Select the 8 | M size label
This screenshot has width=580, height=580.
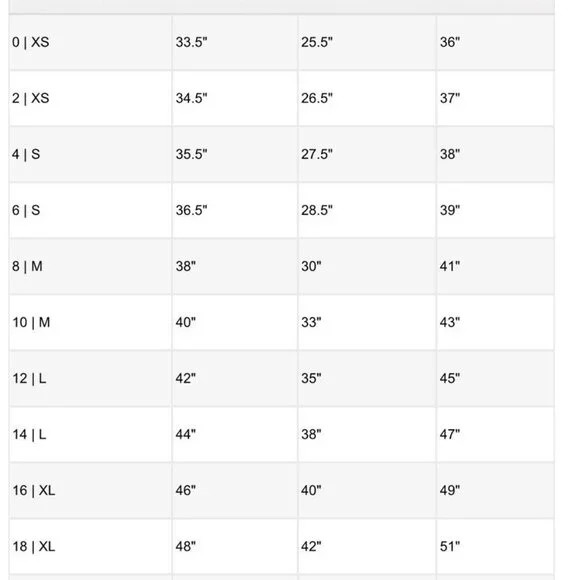click(x=27, y=266)
